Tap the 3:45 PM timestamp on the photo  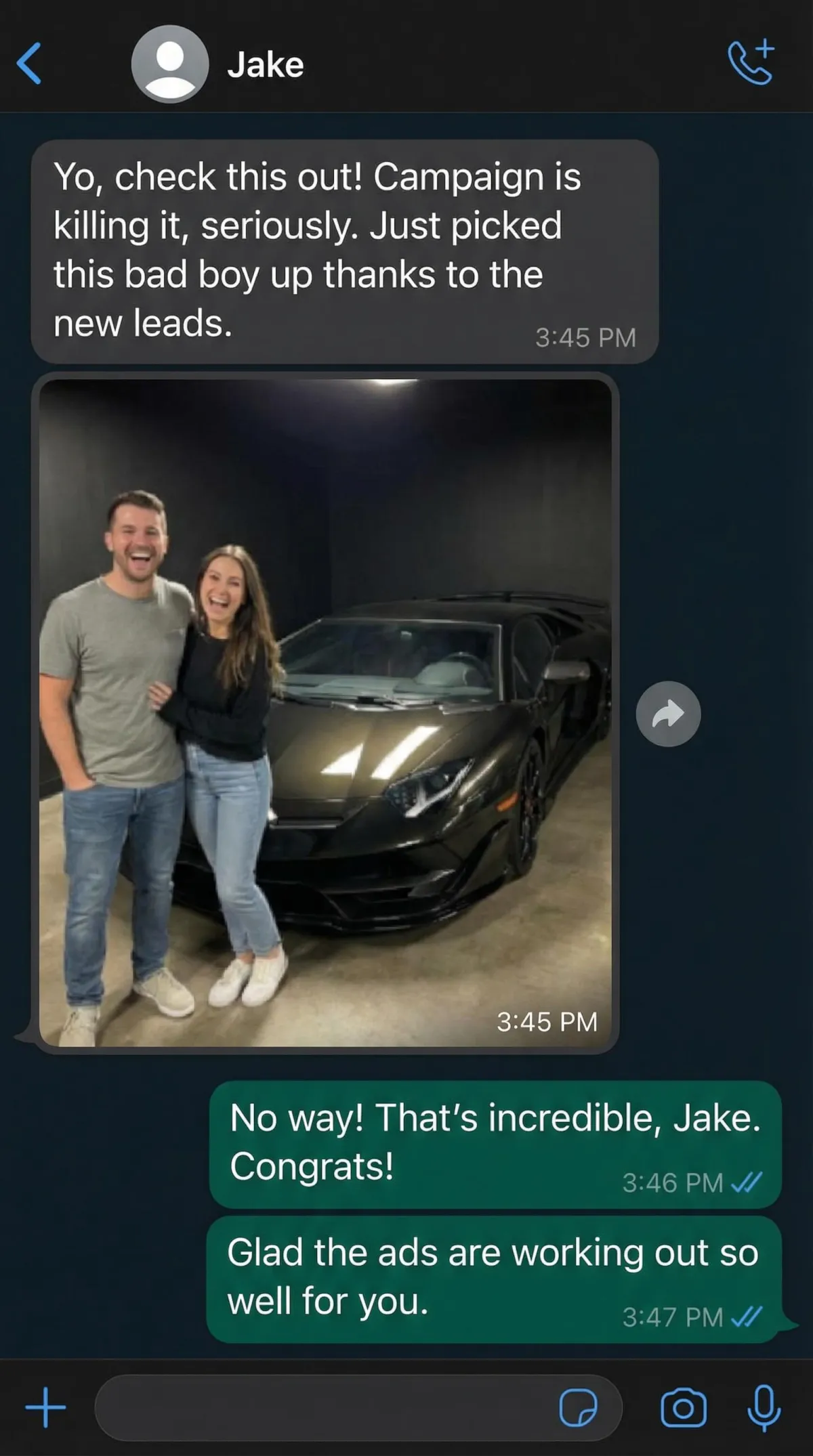click(x=547, y=1022)
